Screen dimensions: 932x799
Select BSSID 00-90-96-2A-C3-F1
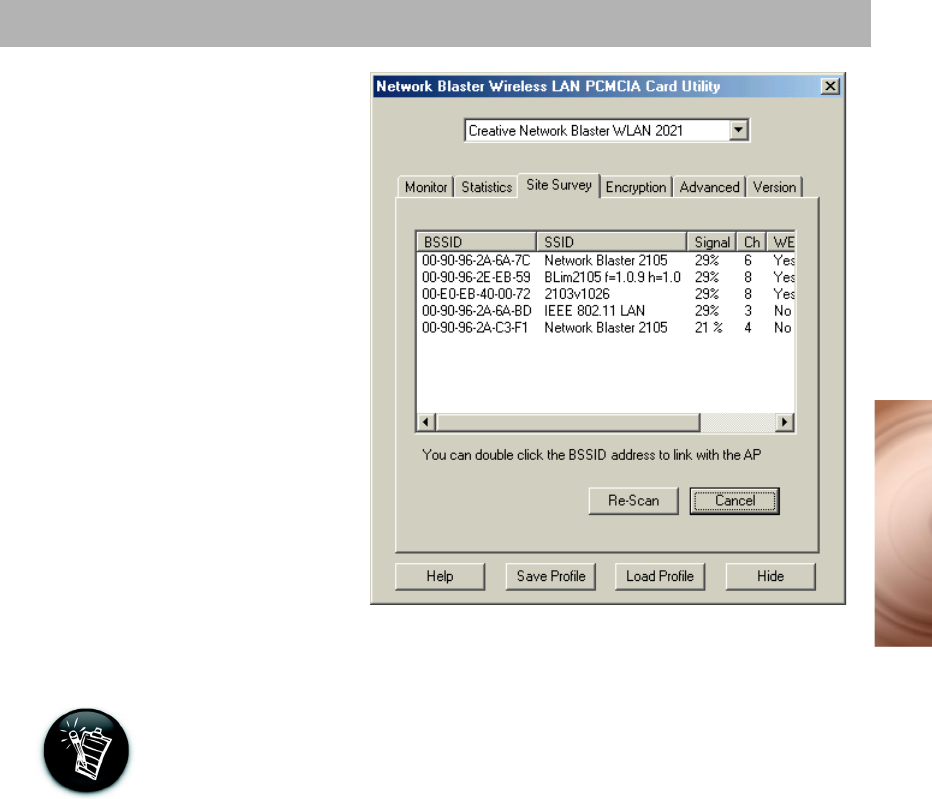pyautogui.click(x=474, y=328)
